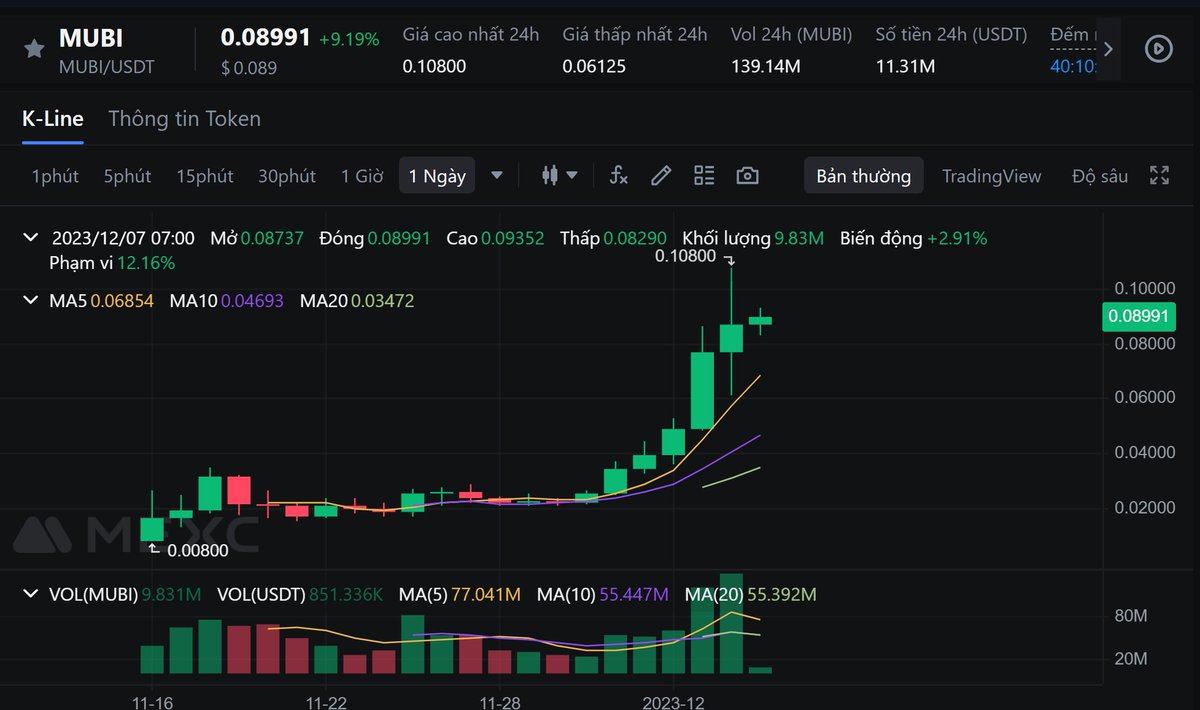Select the 15phút interval
The width and height of the screenshot is (1200, 710).
click(x=205, y=176)
